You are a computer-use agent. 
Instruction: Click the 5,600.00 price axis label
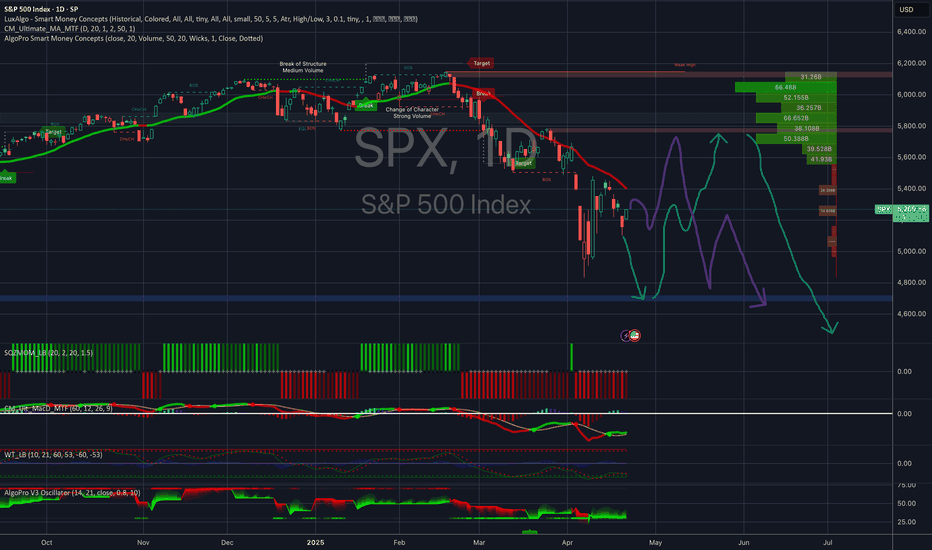coord(911,158)
